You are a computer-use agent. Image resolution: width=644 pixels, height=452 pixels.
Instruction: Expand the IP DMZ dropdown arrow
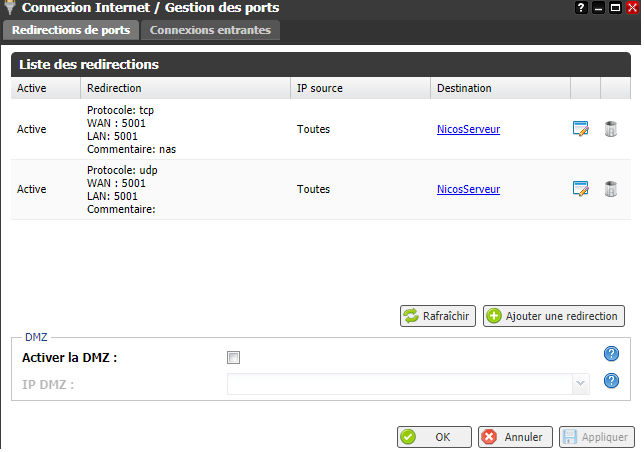(x=579, y=383)
